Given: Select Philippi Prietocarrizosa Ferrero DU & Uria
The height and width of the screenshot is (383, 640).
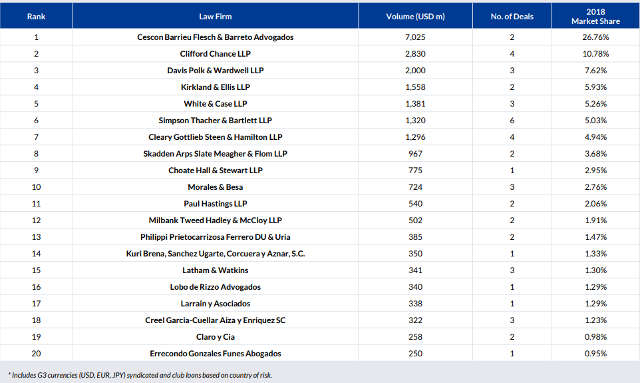Looking at the screenshot, I should (216, 237).
